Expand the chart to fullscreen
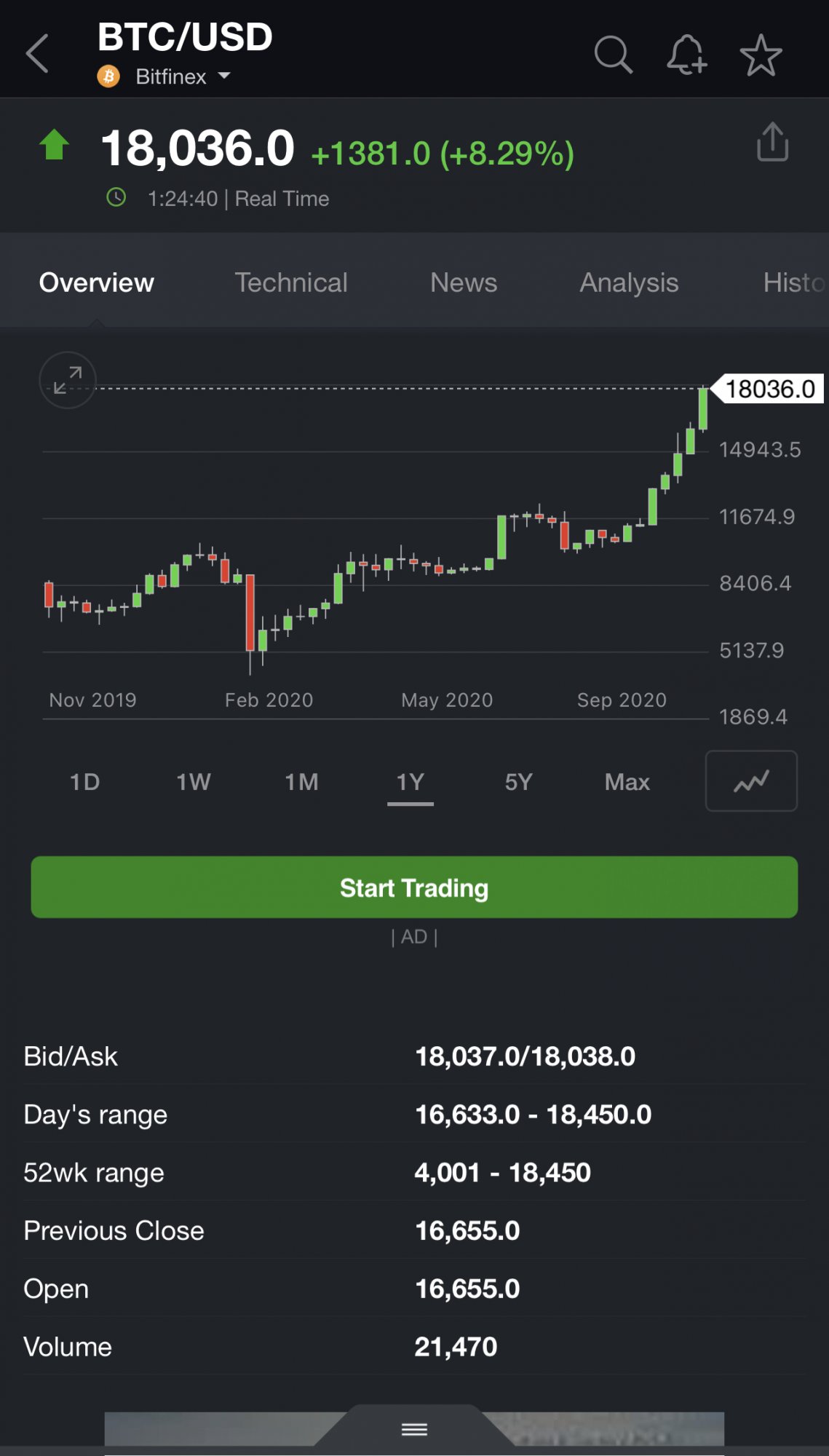The width and height of the screenshot is (829, 1456). [68, 380]
